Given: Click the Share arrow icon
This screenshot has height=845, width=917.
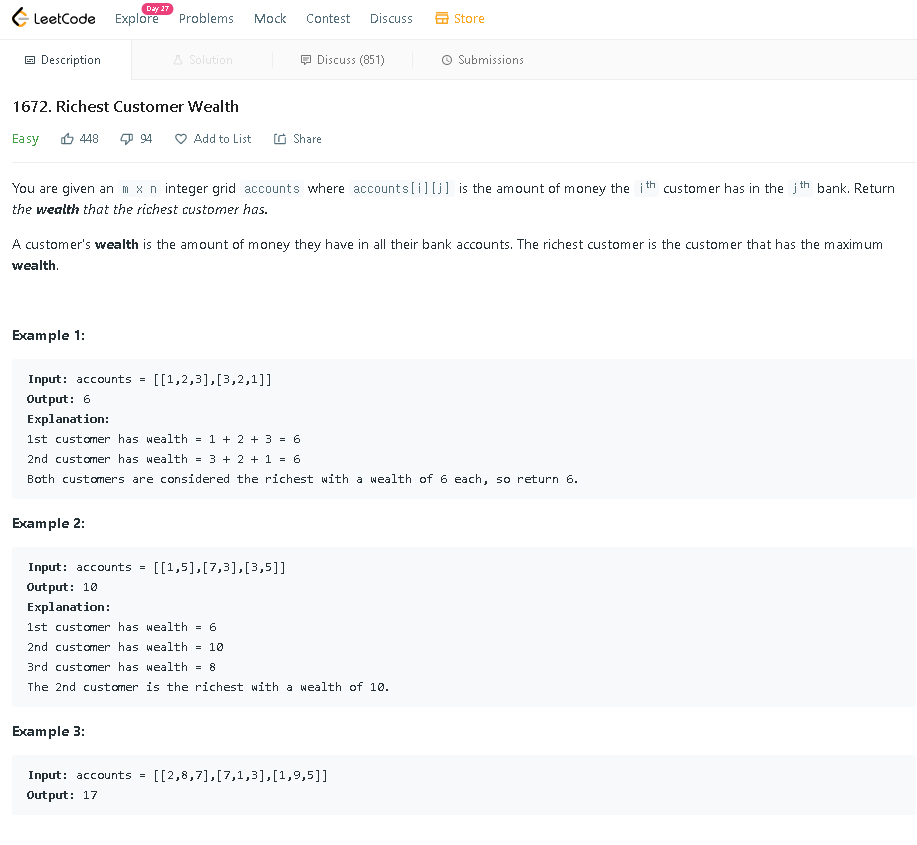Looking at the screenshot, I should [x=280, y=139].
